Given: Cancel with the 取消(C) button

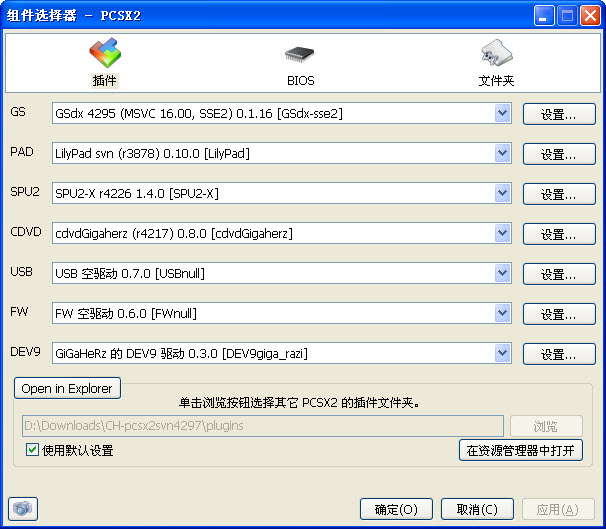Looking at the screenshot, I should pyautogui.click(x=477, y=509).
